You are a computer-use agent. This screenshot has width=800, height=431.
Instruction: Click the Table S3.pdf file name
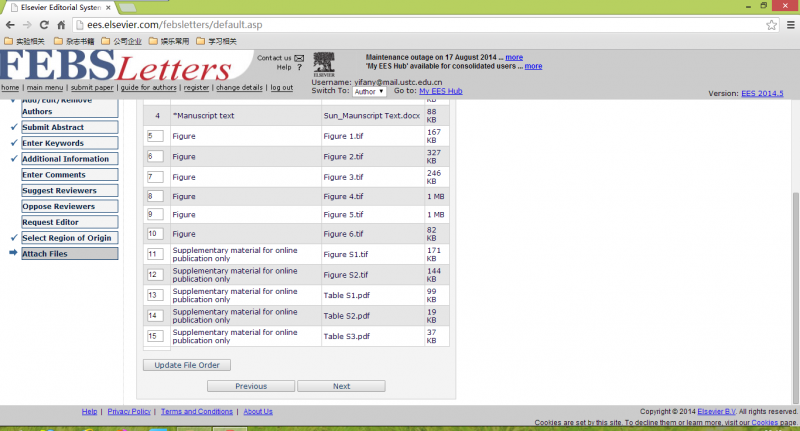[346, 336]
